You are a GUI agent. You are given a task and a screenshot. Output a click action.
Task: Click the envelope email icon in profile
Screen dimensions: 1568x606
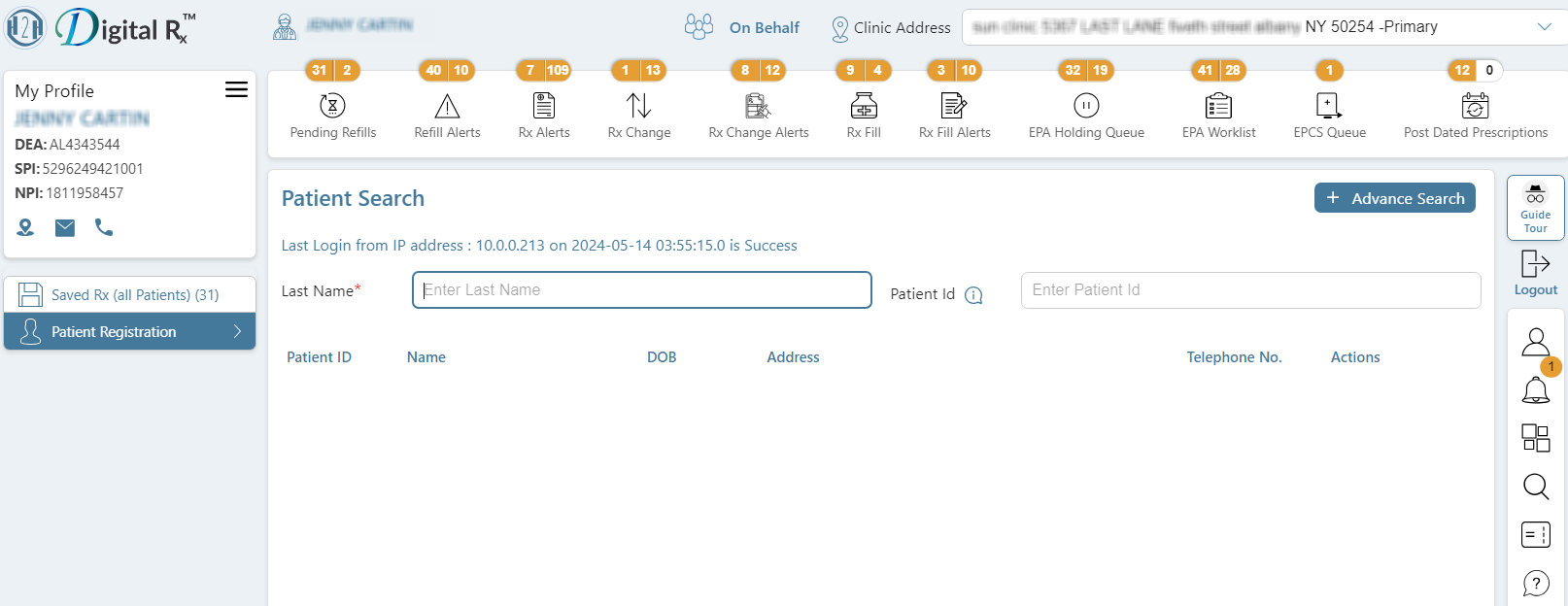click(x=65, y=227)
